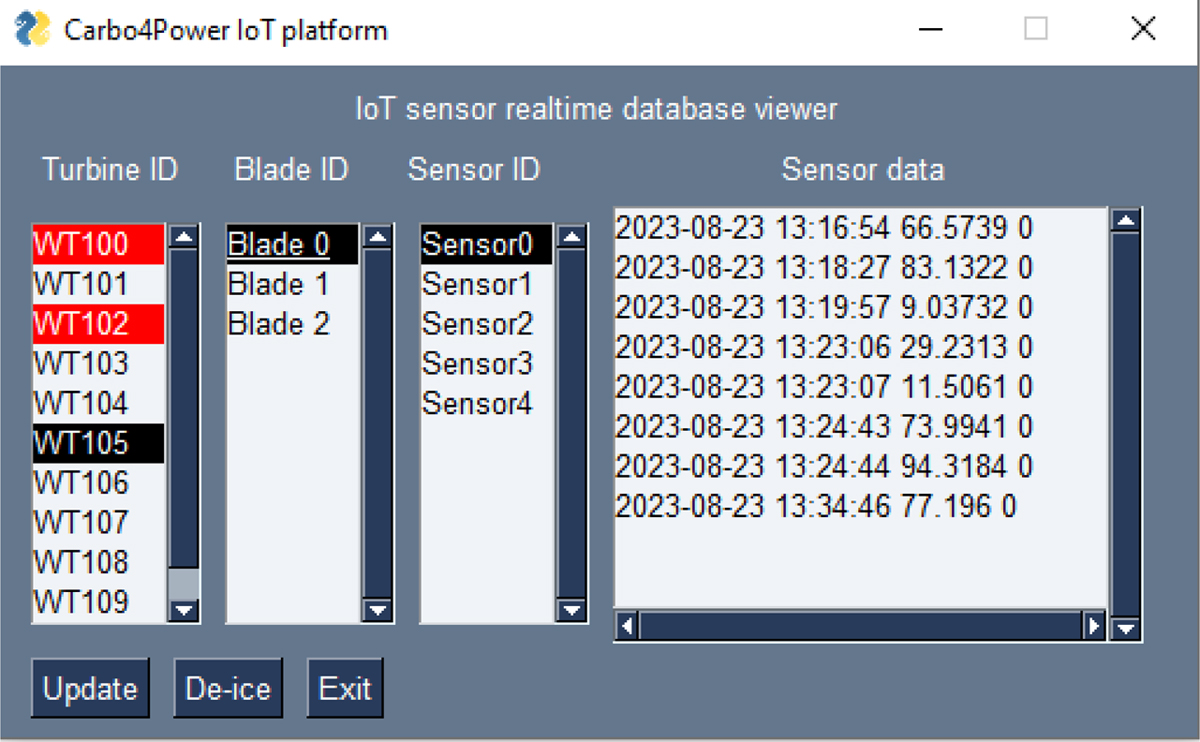The width and height of the screenshot is (1200, 742).
Task: Click the Update button
Action: click(90, 688)
